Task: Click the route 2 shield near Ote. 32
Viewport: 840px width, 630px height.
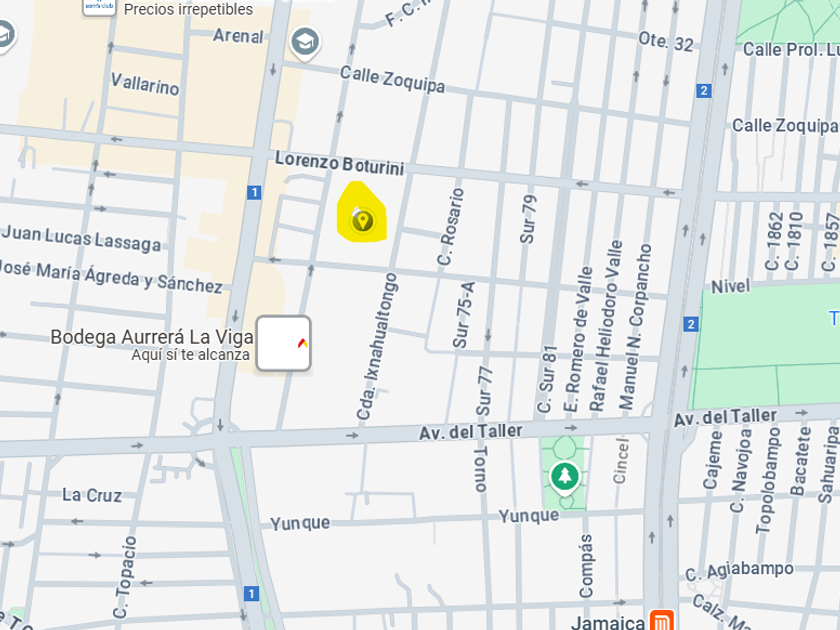Action: (704, 91)
